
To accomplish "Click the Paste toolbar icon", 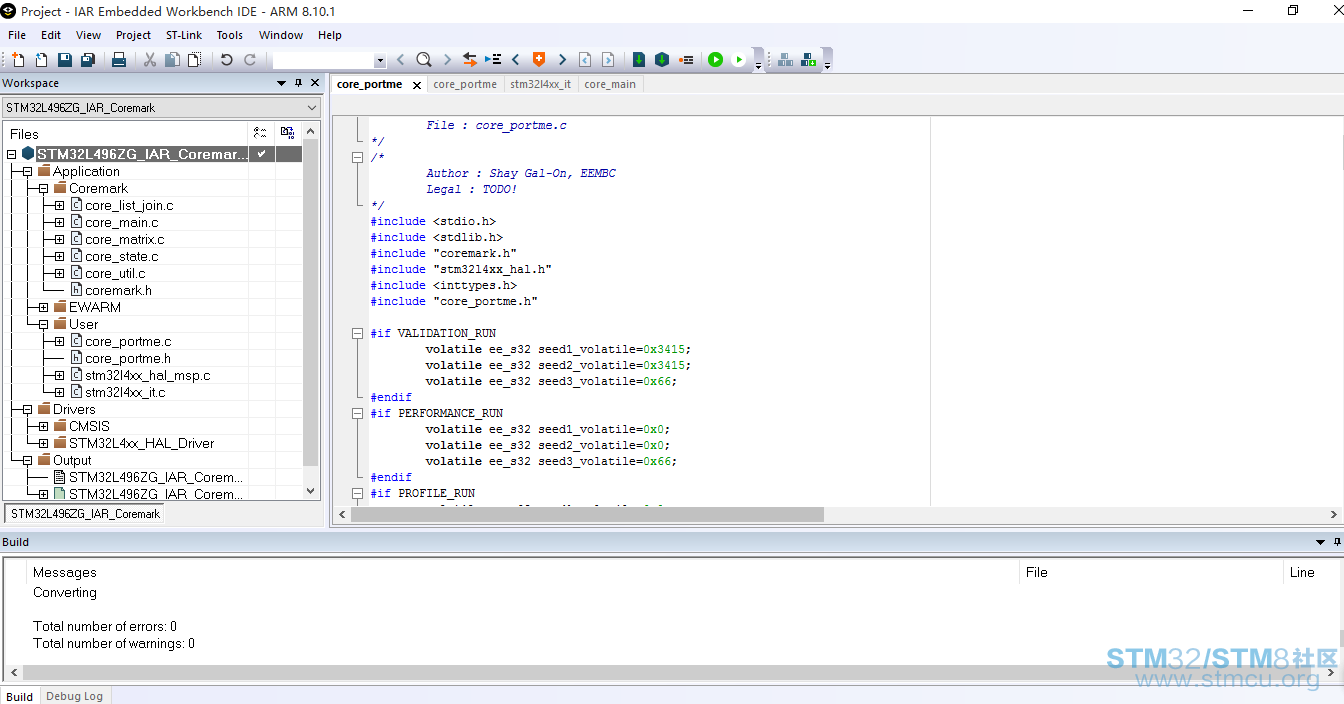I will tap(194, 60).
